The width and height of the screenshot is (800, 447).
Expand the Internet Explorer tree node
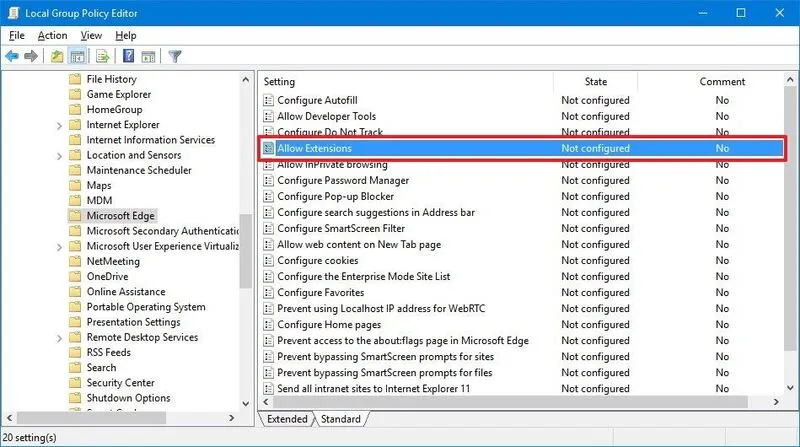pyautogui.click(x=60, y=125)
